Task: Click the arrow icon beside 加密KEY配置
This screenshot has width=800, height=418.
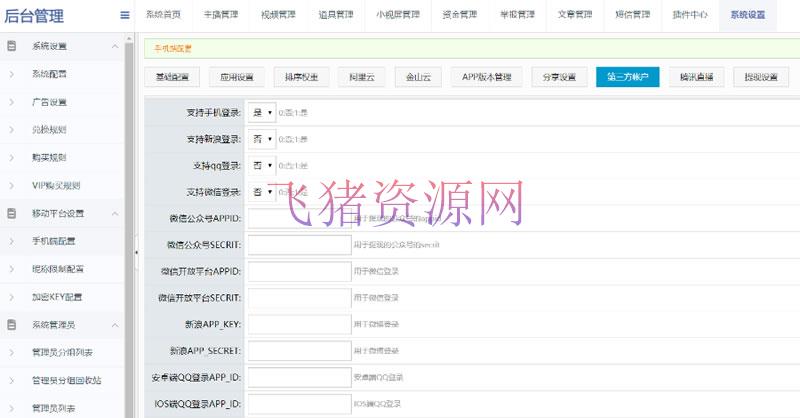Action: point(11,296)
